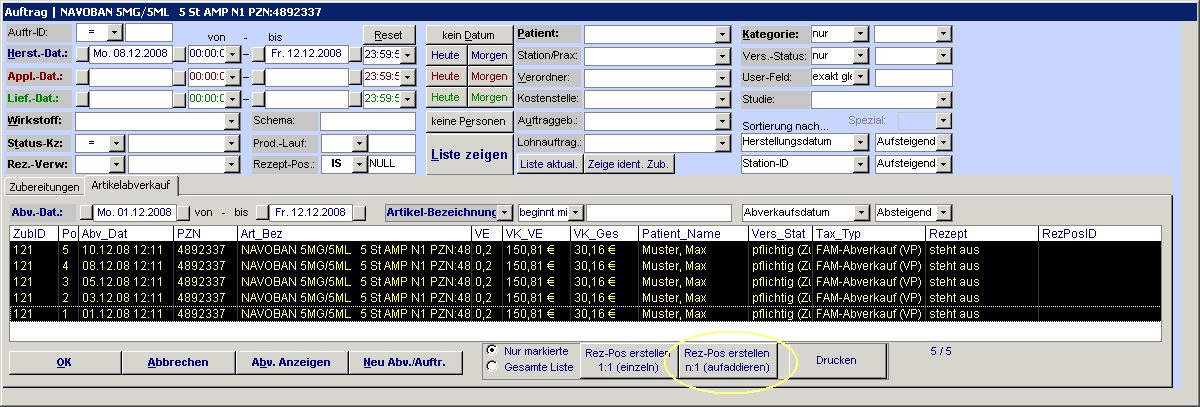1200x407 pixels.
Task: Open the 'Abverkaufsdatum' sort dropdown
Action: coord(861,212)
